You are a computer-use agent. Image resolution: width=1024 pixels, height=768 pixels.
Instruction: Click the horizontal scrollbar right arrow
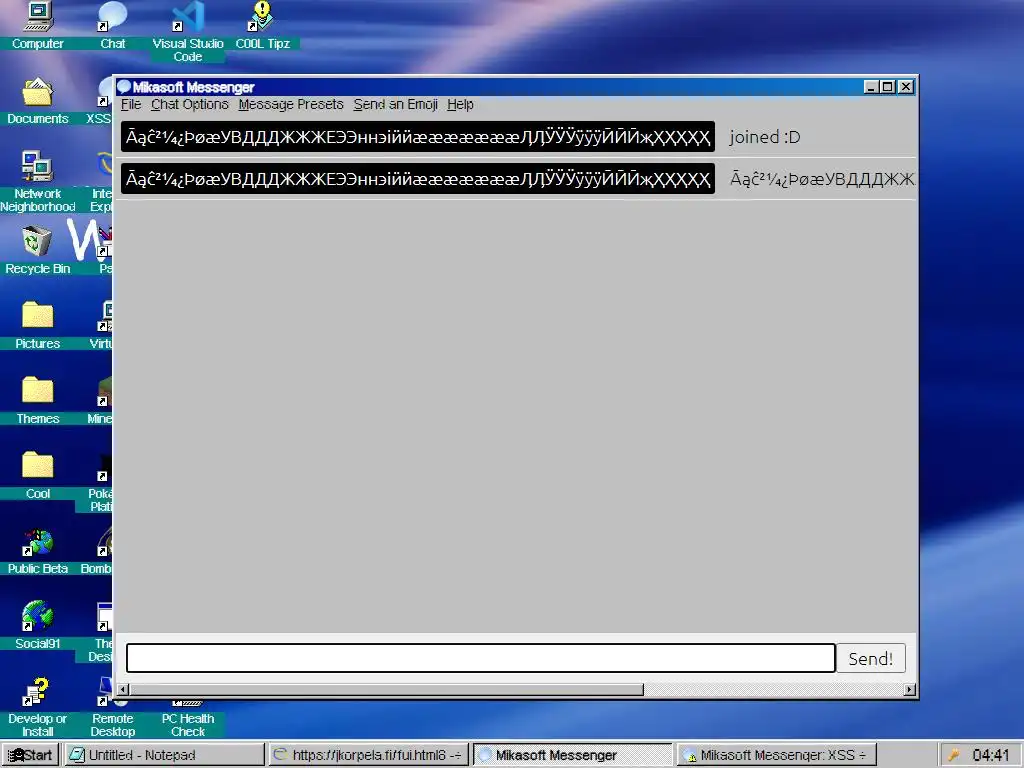pyautogui.click(x=910, y=690)
